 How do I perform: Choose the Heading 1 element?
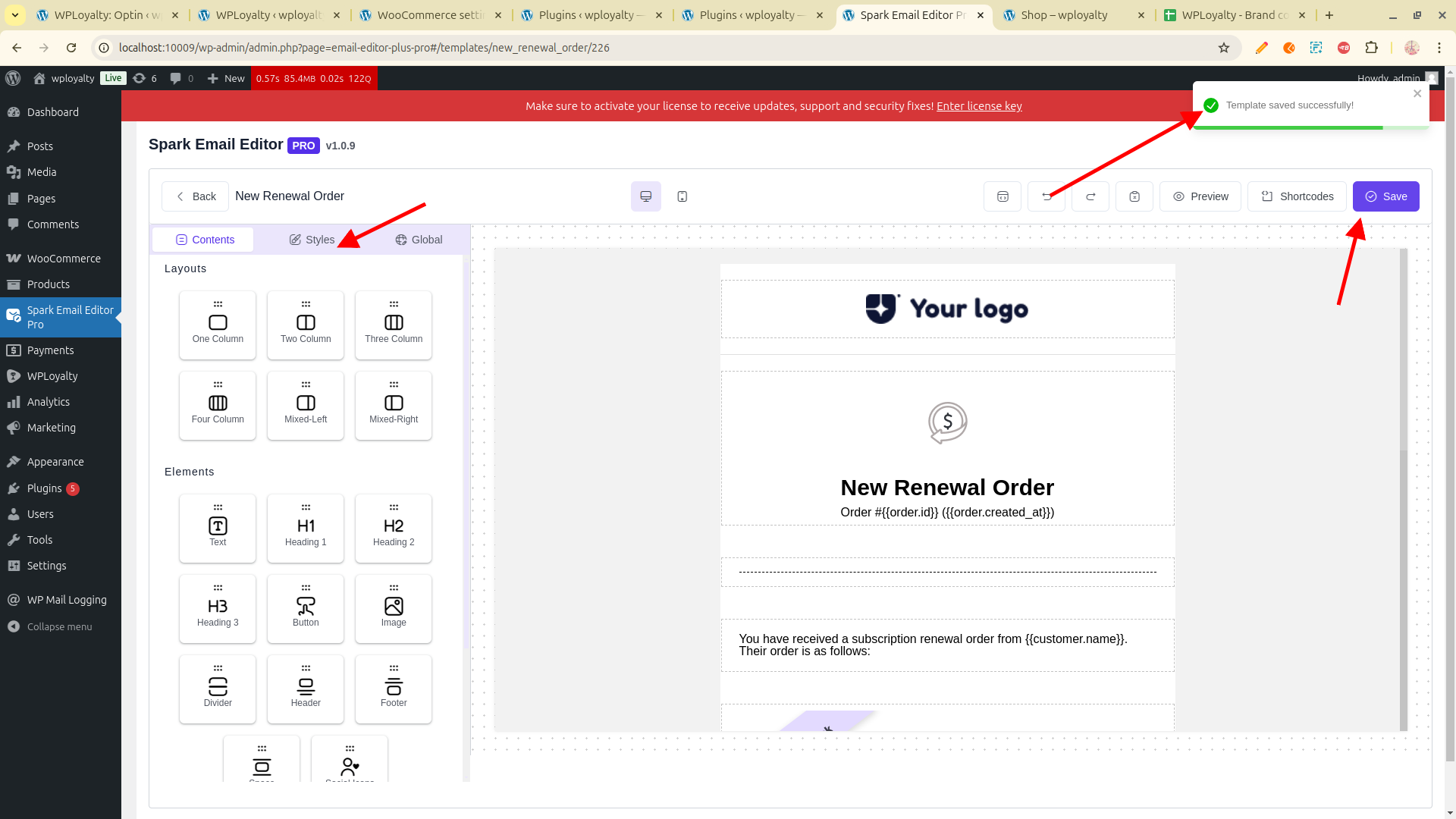point(306,529)
